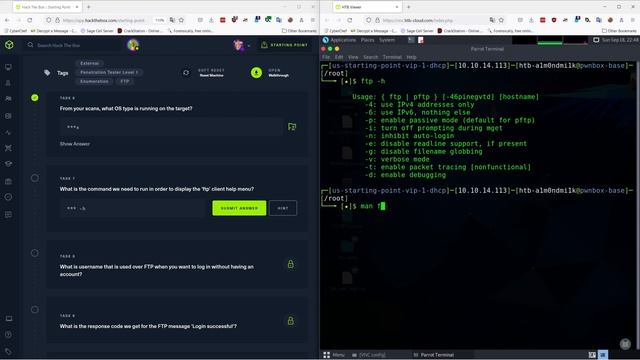Viewport: 640px width, 360px height.
Task: Open the users group icon in HTB sidebar
Action: [x=8, y=99]
